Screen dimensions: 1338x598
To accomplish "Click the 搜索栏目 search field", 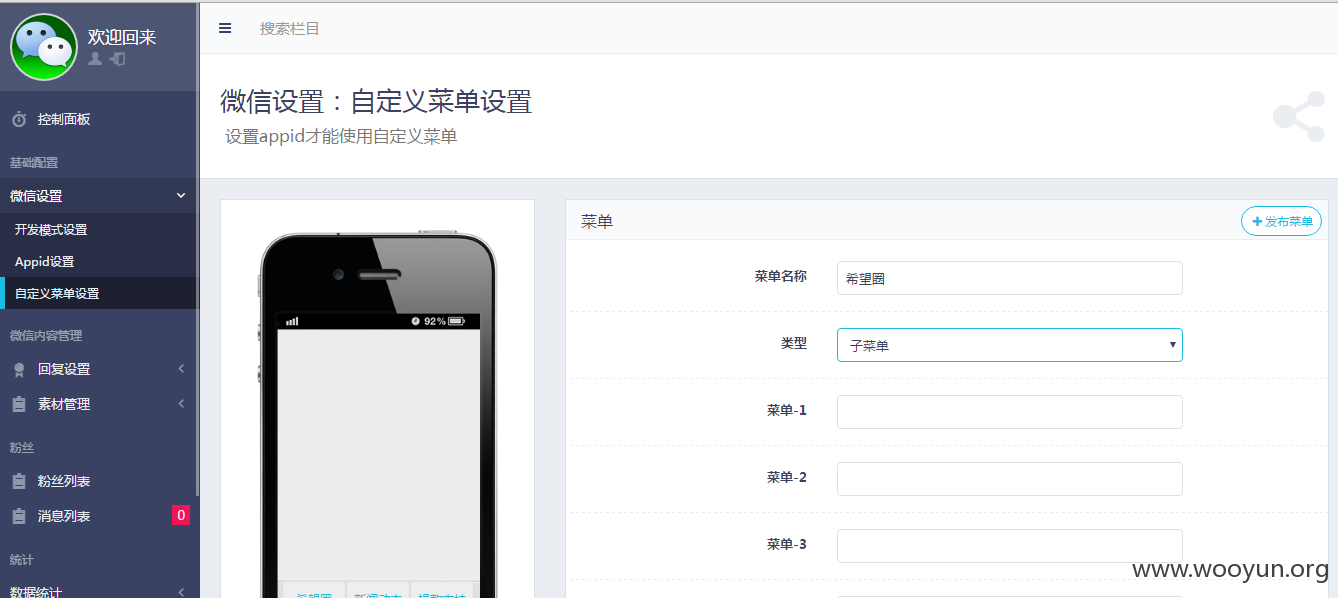I will tap(290, 28).
